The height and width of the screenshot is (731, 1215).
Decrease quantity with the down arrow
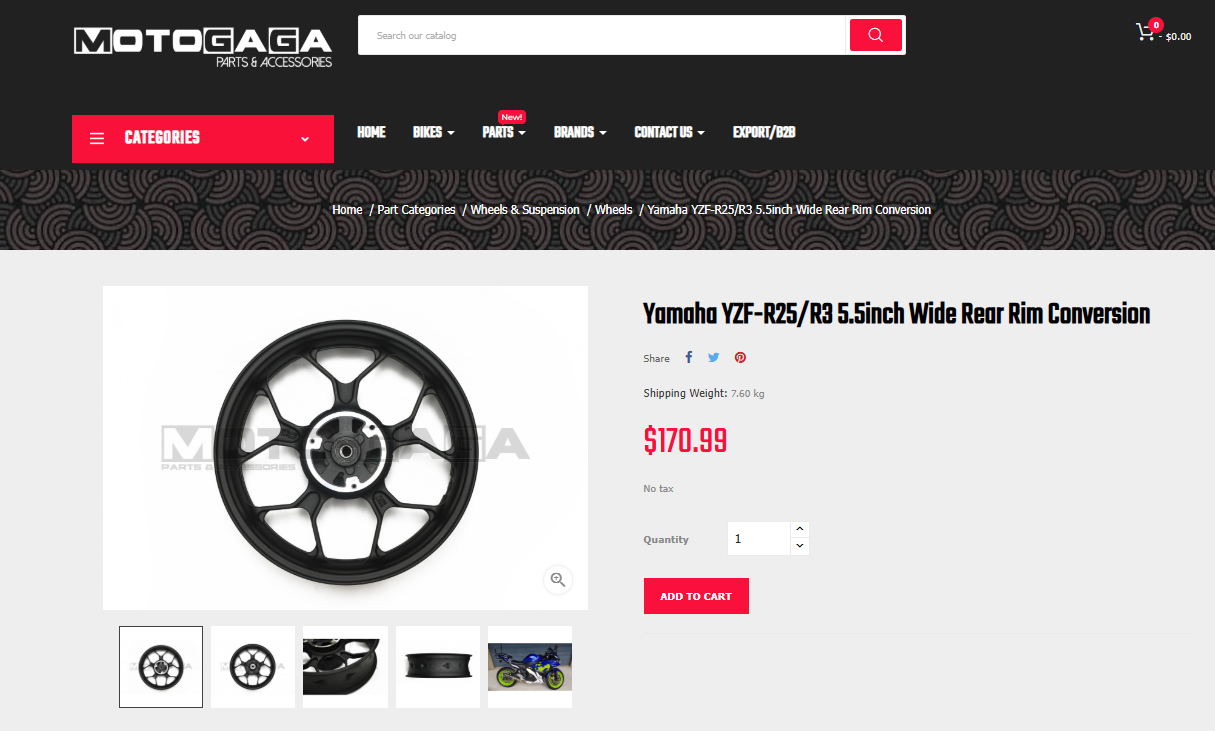[x=799, y=546]
